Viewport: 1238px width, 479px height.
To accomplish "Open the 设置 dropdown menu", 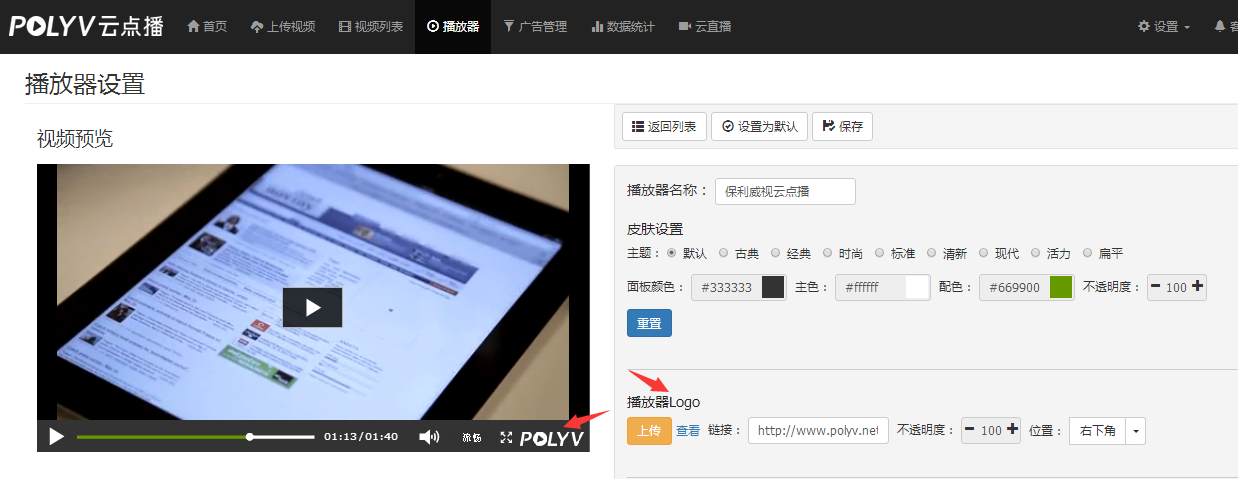I will point(1164,27).
